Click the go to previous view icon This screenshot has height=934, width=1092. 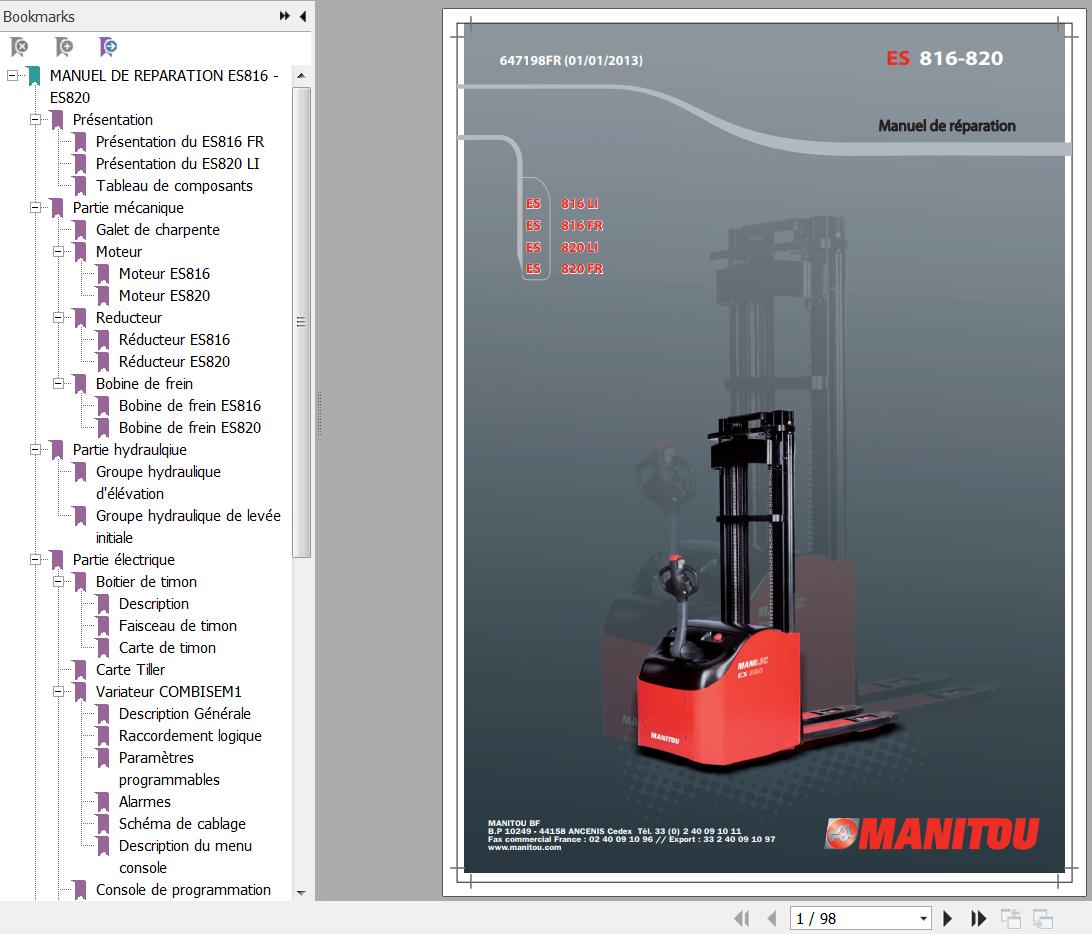(x=1011, y=918)
